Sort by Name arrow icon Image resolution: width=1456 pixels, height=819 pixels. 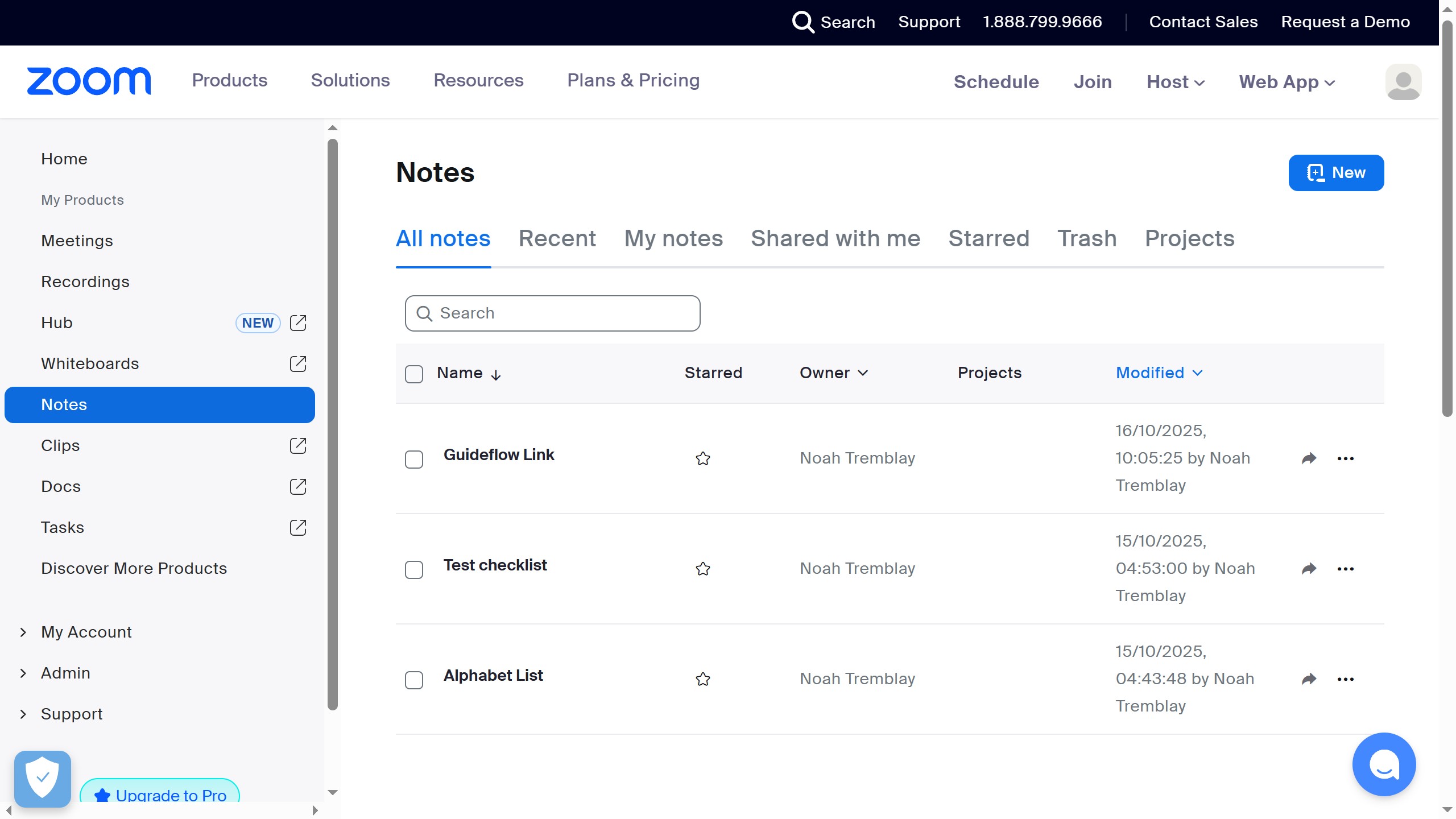496,375
